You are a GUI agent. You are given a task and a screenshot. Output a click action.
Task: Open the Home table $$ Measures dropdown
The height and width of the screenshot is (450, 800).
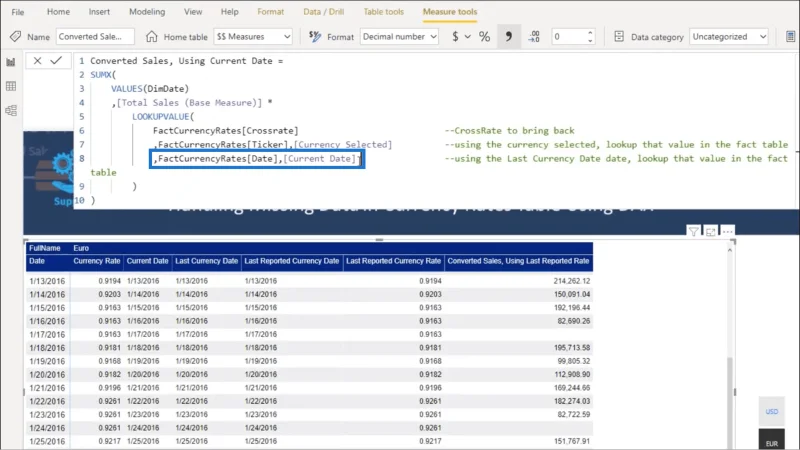[253, 37]
